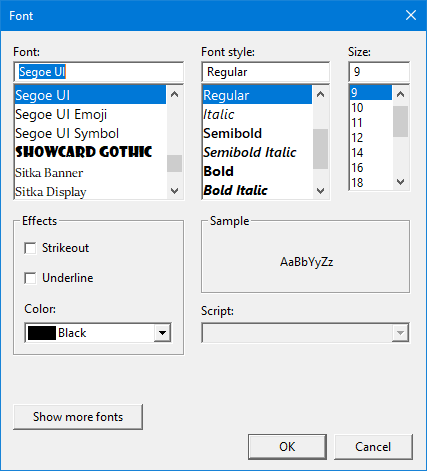Click the font style list scroll up arrow

pyautogui.click(x=320, y=95)
